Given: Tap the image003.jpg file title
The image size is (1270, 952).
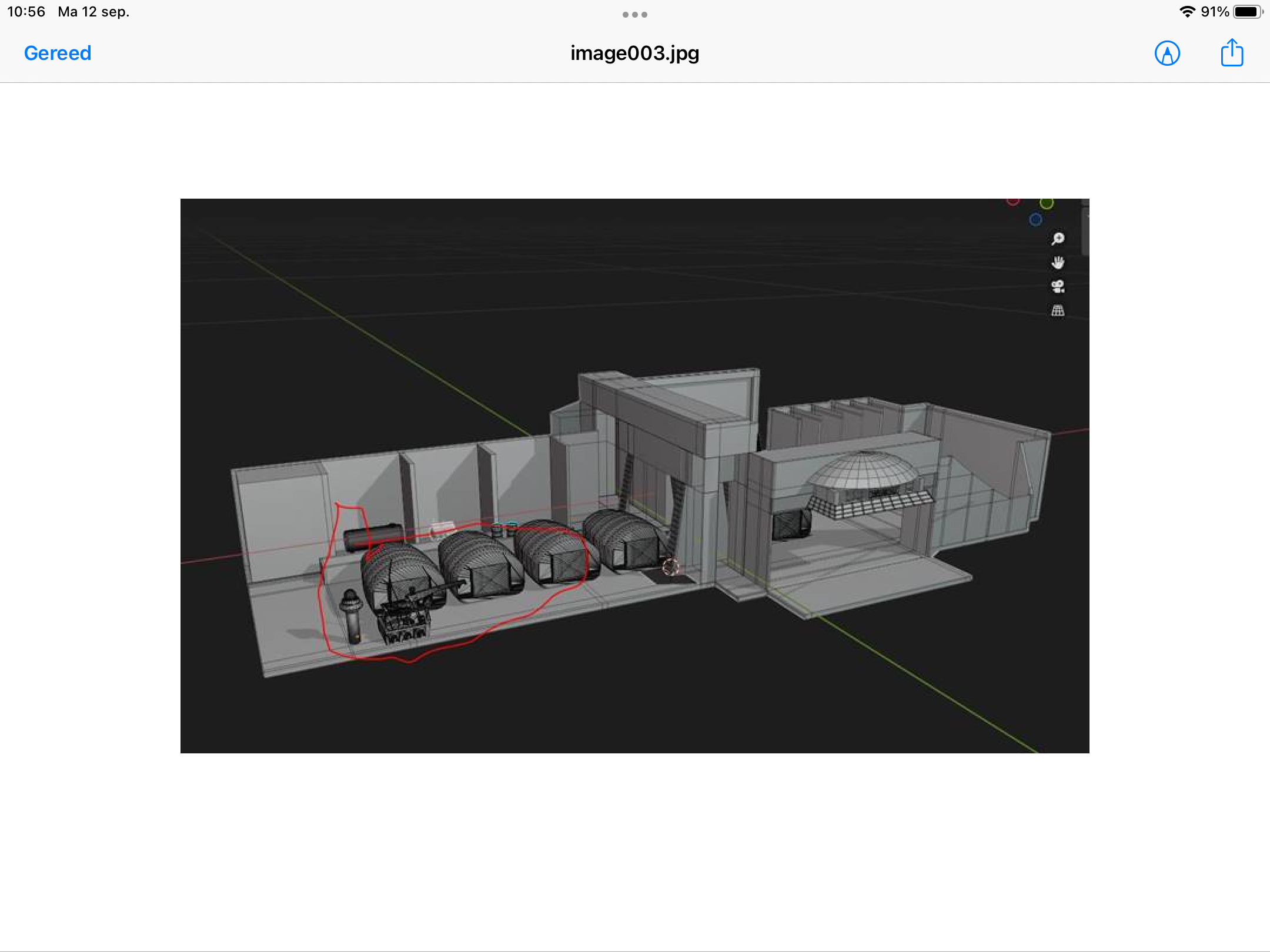Looking at the screenshot, I should pyautogui.click(x=634, y=53).
